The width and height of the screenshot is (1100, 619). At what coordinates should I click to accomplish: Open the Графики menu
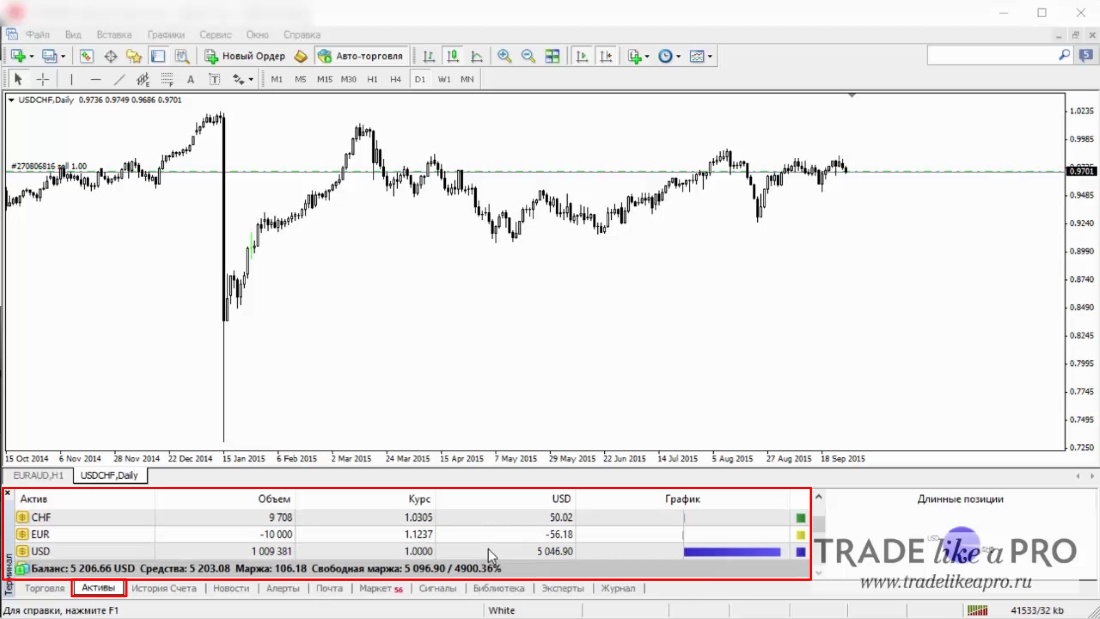(166, 34)
